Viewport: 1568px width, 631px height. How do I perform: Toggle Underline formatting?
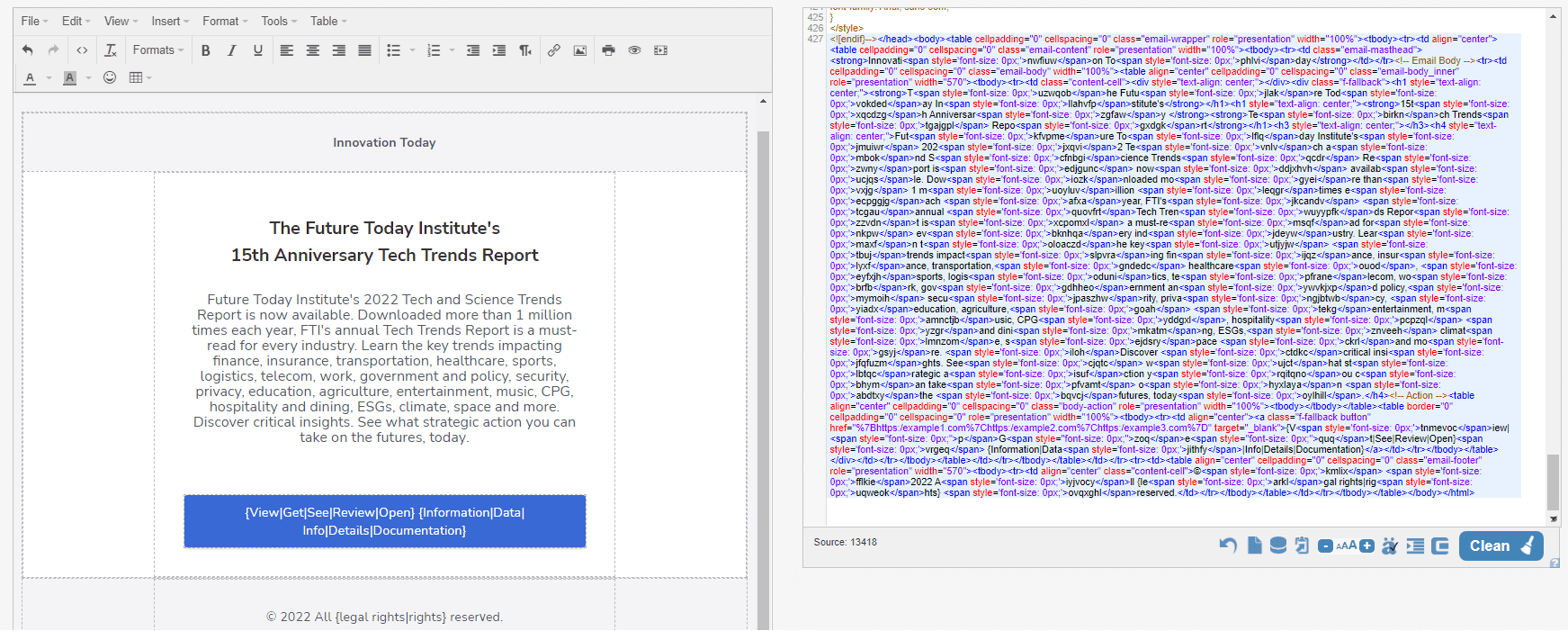258,50
